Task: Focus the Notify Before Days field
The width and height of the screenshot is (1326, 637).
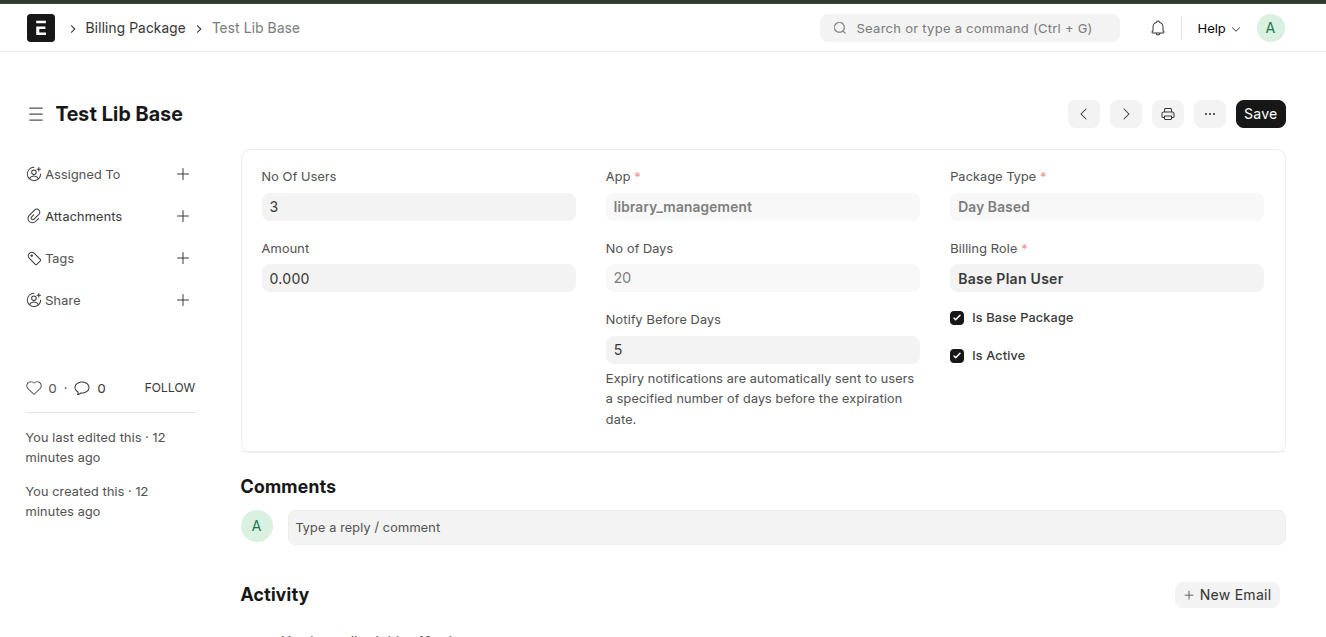Action: click(762, 350)
